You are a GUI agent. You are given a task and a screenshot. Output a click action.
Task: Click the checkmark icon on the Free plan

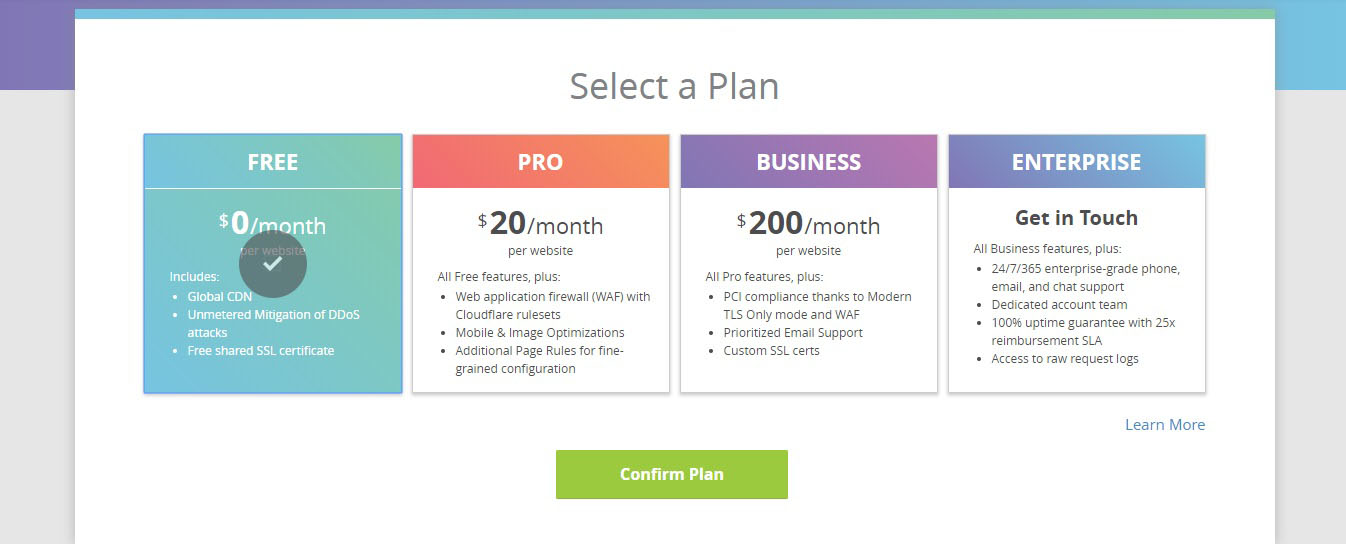(x=273, y=264)
